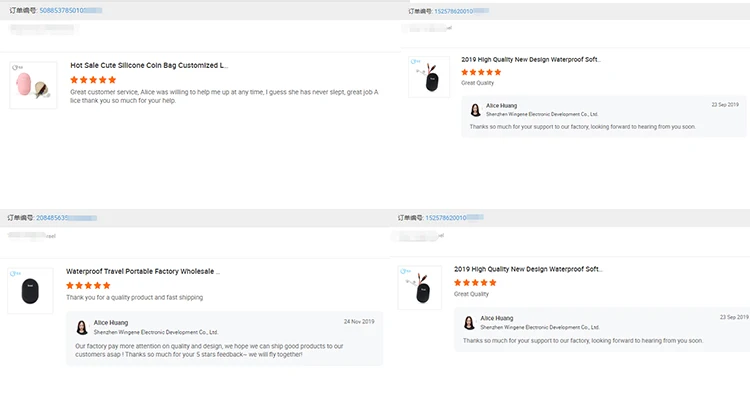Open the pink silicone coin bag thumbnail
The height and width of the screenshot is (400, 750).
click(33, 85)
